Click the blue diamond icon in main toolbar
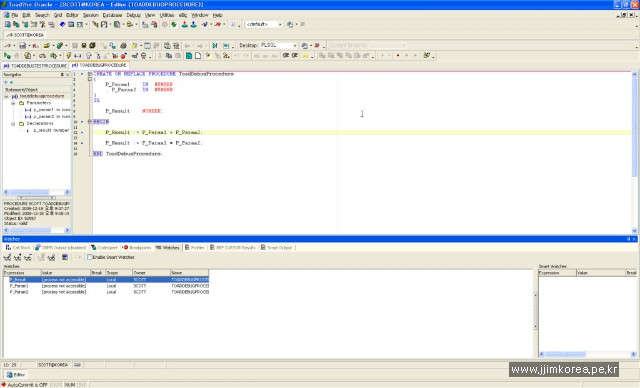 [62, 24]
